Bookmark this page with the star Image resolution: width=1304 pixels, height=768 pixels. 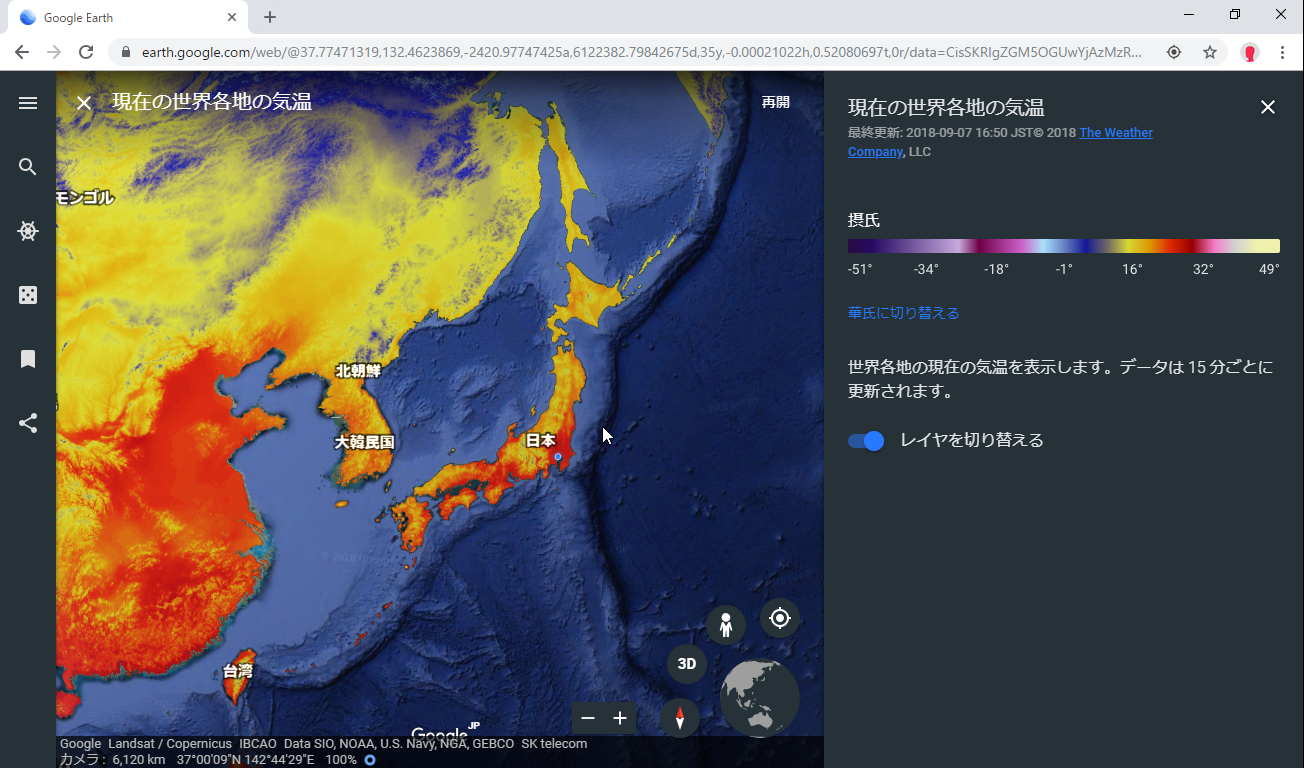tap(1210, 52)
